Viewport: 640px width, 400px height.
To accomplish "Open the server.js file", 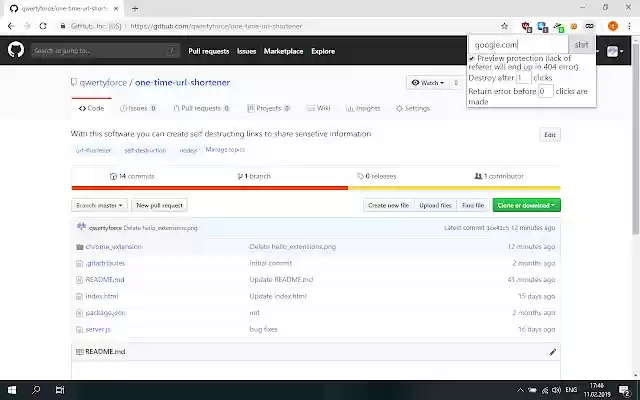I will 98,329.
